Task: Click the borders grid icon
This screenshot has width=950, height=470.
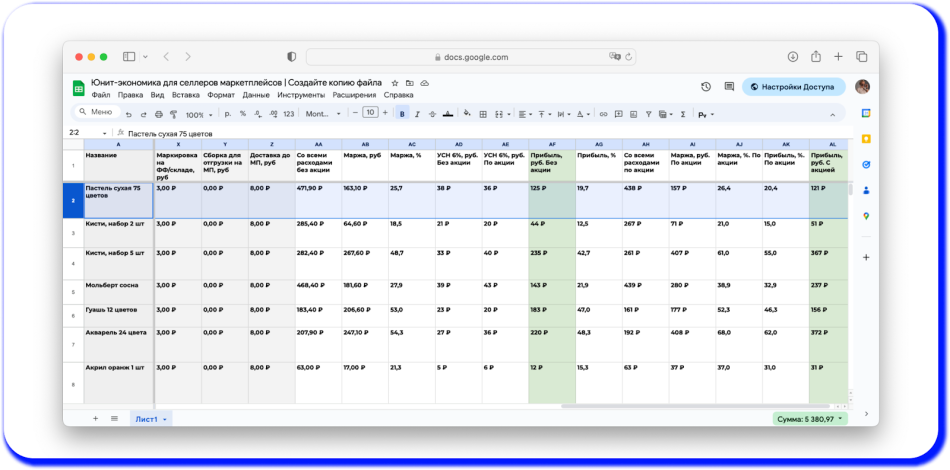Action: point(483,114)
